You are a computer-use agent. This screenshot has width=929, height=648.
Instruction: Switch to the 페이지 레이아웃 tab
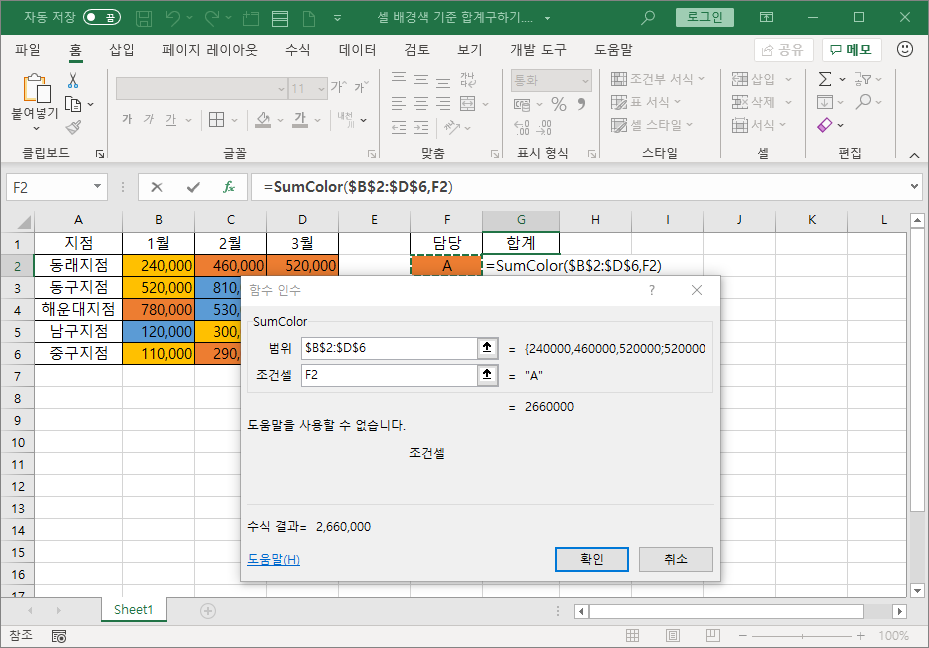pos(210,50)
